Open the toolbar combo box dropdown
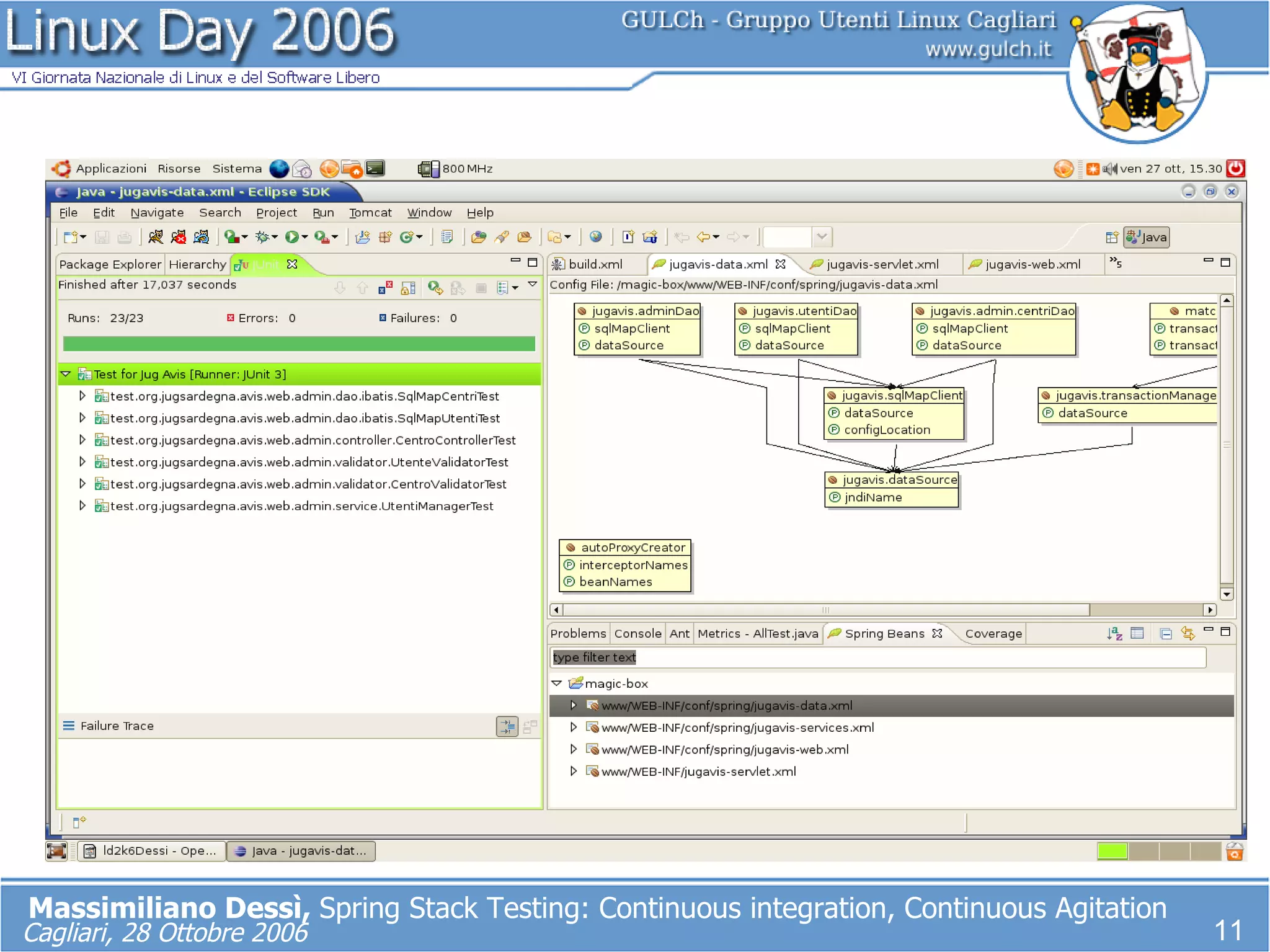 (822, 237)
